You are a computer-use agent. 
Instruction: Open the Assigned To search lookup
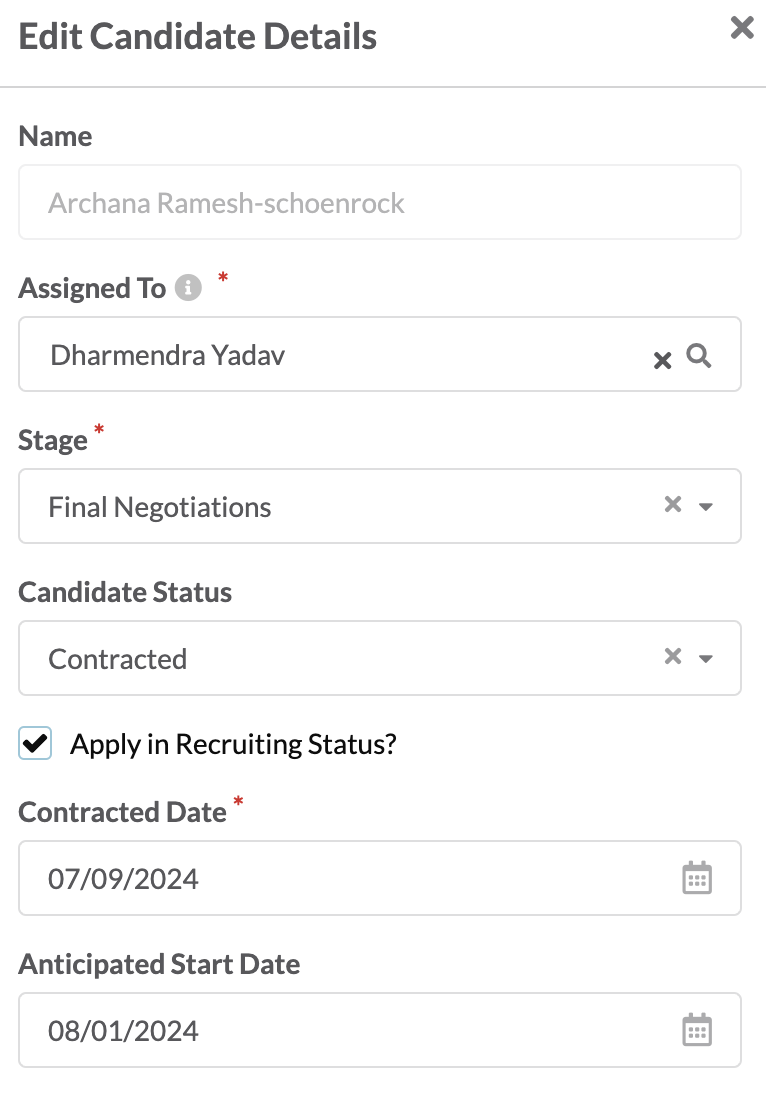point(699,356)
